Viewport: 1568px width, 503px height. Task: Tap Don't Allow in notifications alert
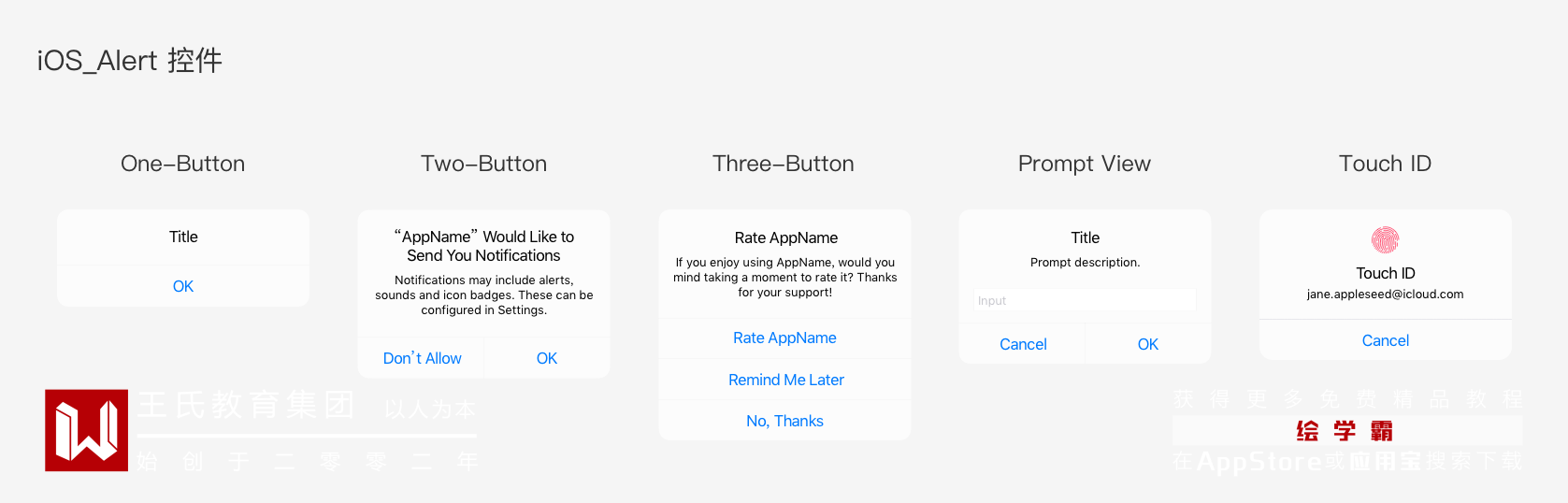pyautogui.click(x=422, y=358)
